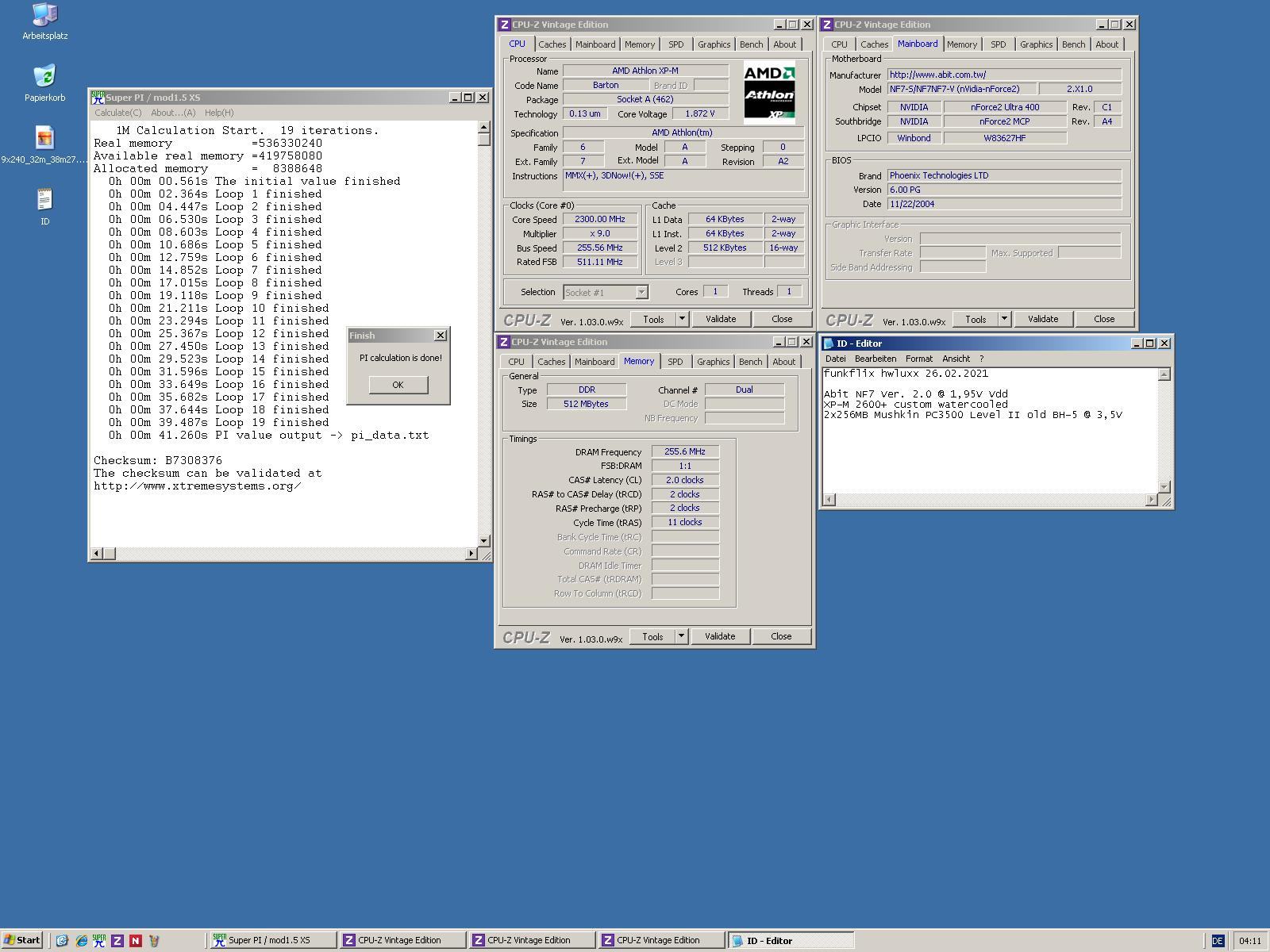The height and width of the screenshot is (952, 1270).
Task: Click the last quick launch icon before task buttons
Action: (154, 941)
